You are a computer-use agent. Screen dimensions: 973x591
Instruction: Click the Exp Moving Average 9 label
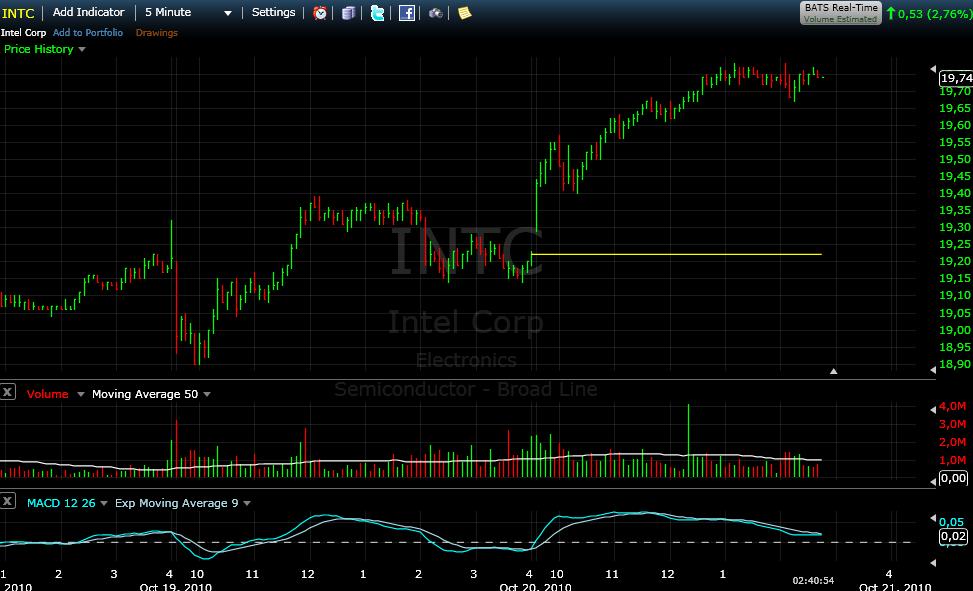coord(177,503)
